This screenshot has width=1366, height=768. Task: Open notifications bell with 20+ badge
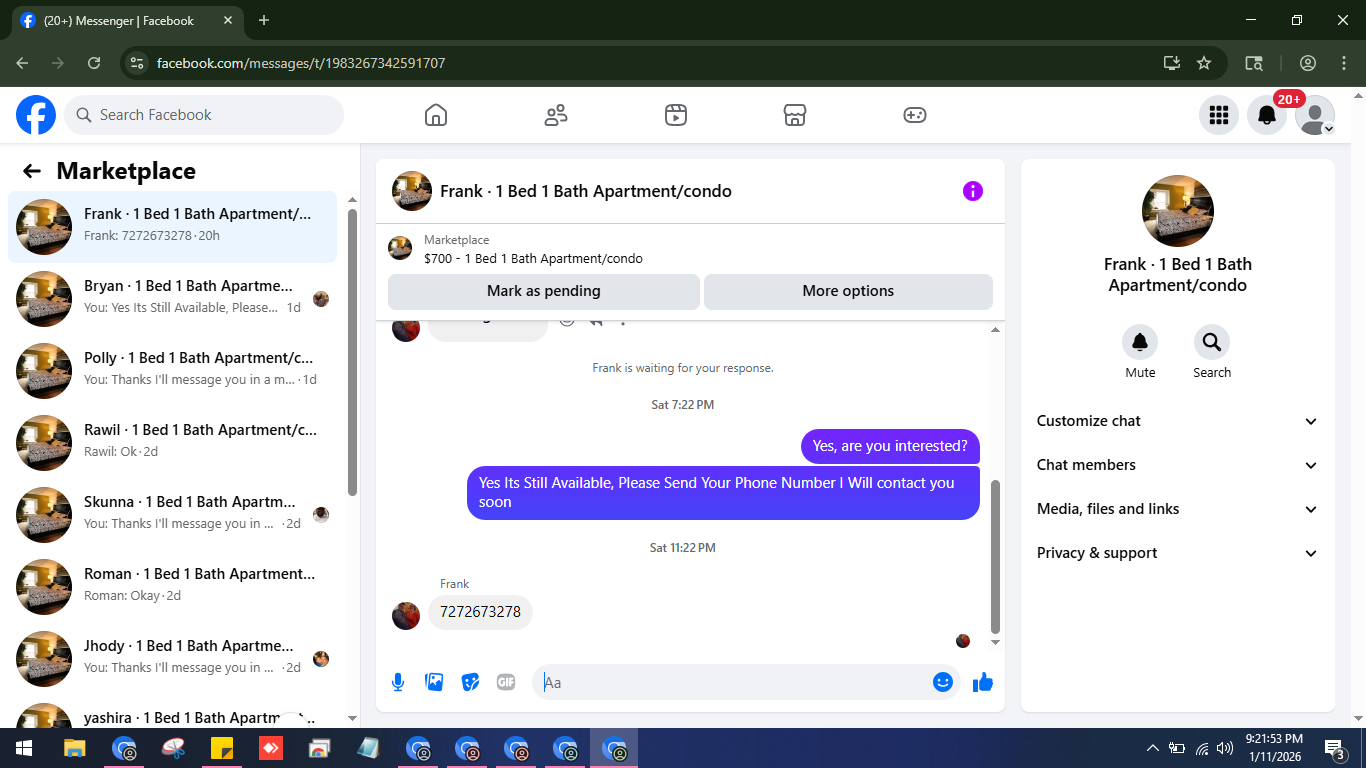(1267, 115)
